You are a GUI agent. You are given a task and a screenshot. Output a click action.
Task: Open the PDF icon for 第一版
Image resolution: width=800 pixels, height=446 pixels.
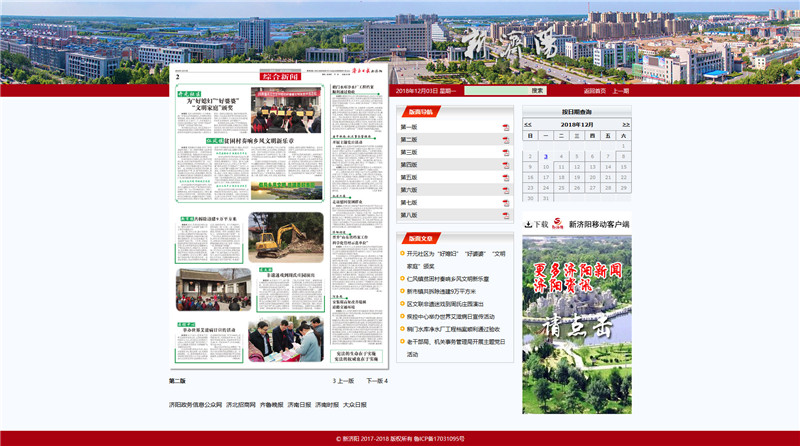(506, 128)
